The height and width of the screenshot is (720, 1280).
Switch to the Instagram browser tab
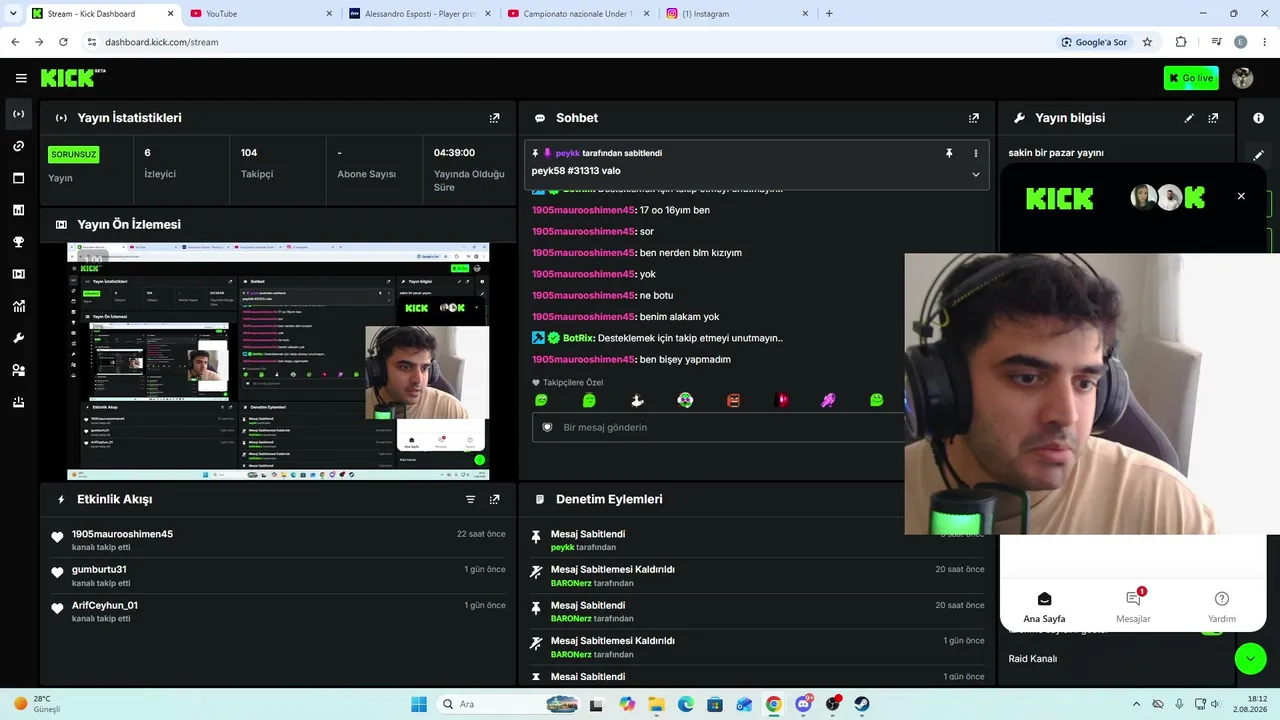(x=738, y=14)
